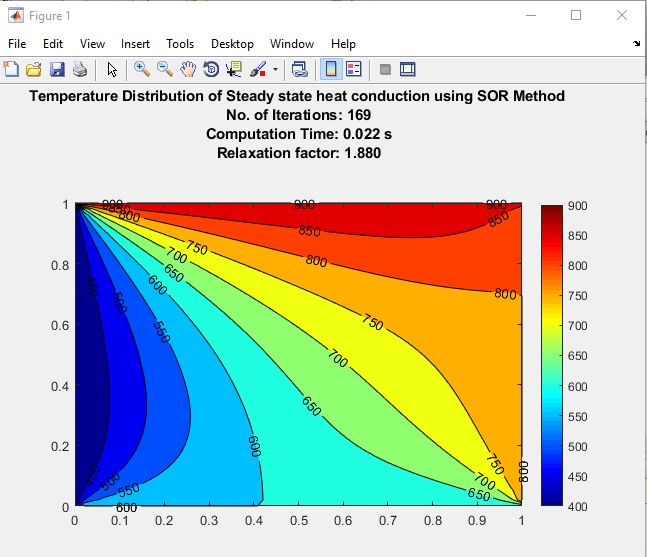Click the Link Plot toolbar button

pyautogui.click(x=298, y=69)
